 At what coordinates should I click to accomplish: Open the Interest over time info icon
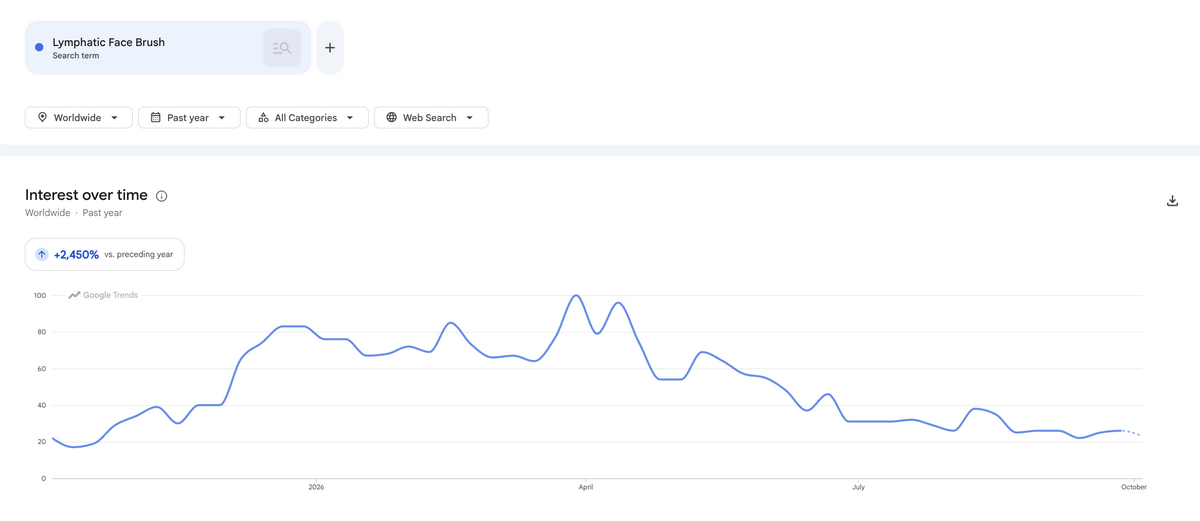(x=161, y=196)
